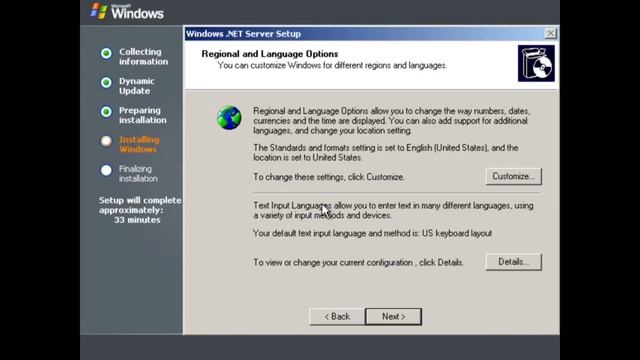The image size is (640, 360).
Task: Click the 'Setup will complete approximately' text
Action: click(x=140, y=205)
